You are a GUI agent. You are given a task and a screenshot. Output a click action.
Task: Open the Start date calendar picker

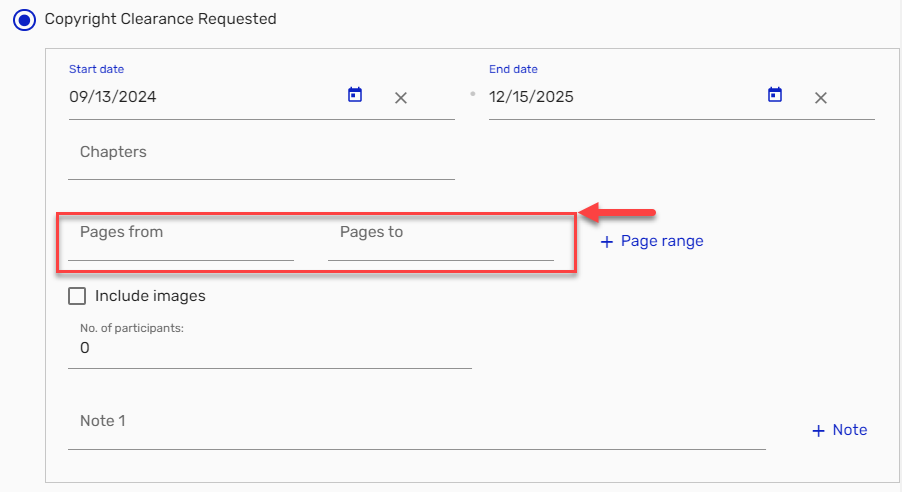point(355,94)
